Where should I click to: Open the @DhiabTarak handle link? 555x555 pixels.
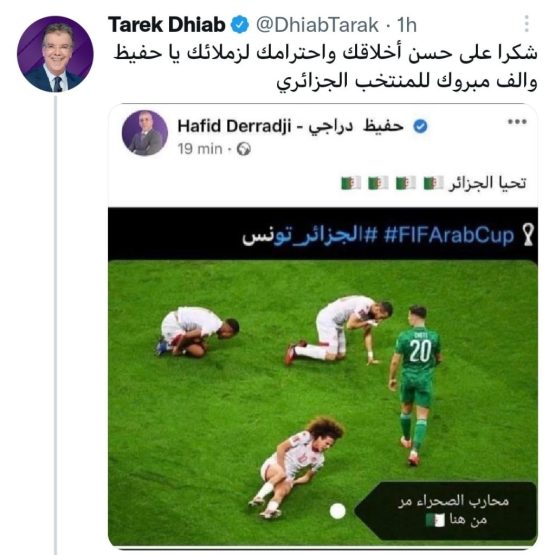317,25
